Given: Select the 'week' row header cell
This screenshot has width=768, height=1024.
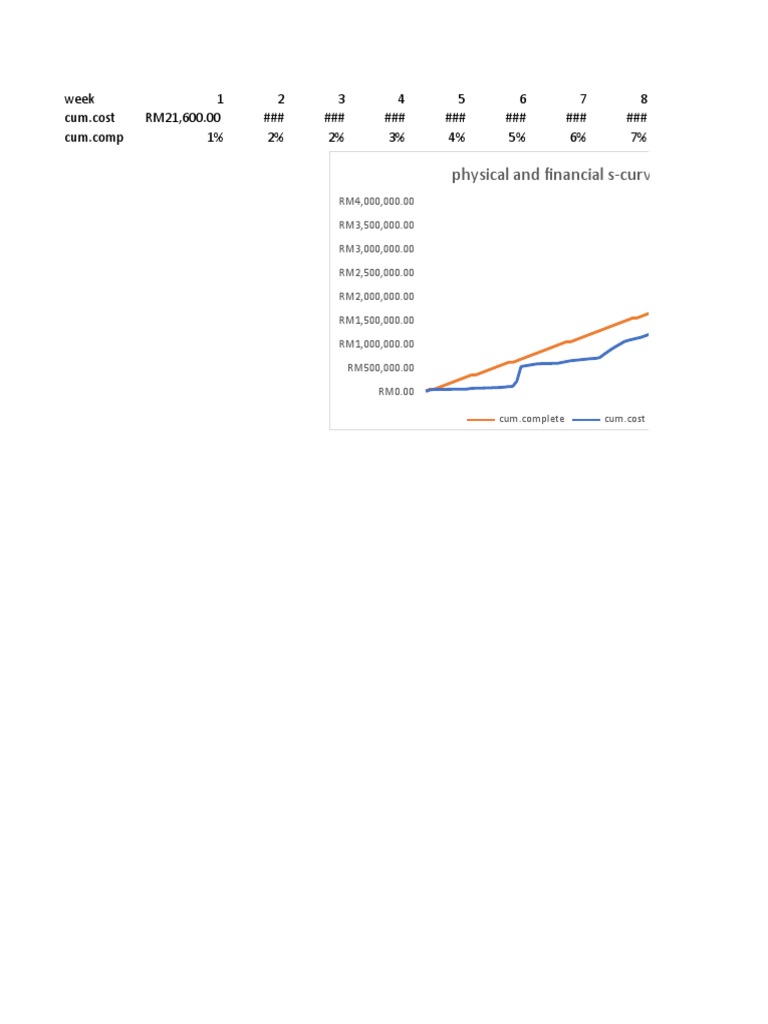Looking at the screenshot, I should pos(79,99).
